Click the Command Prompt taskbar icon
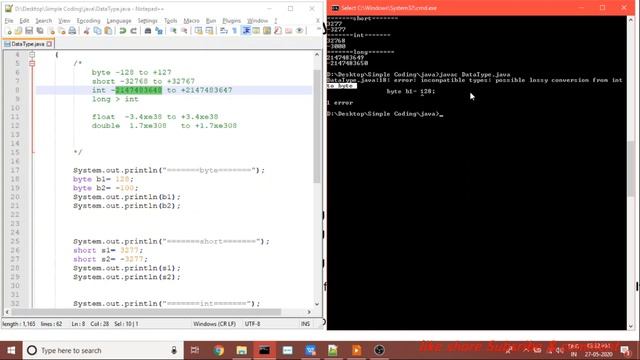Viewport: 640px width, 360px height. 264,350
